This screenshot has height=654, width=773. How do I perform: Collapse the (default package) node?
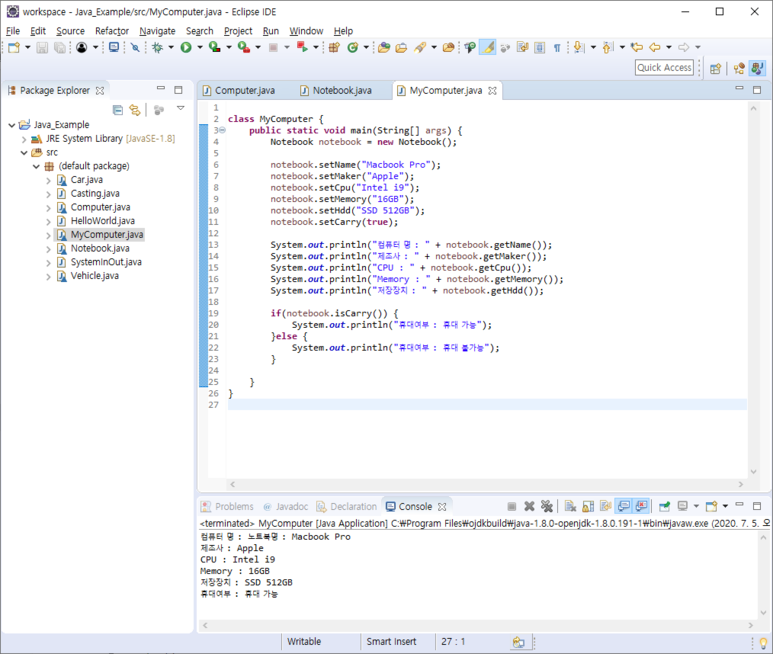pyautogui.click(x=36, y=167)
